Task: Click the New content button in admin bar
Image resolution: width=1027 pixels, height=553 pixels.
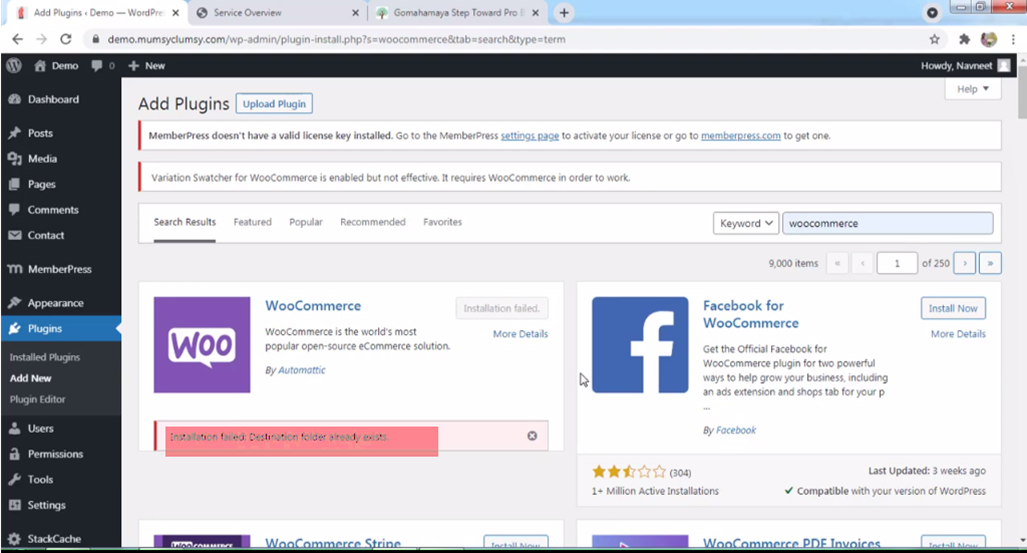Action: click(147, 66)
